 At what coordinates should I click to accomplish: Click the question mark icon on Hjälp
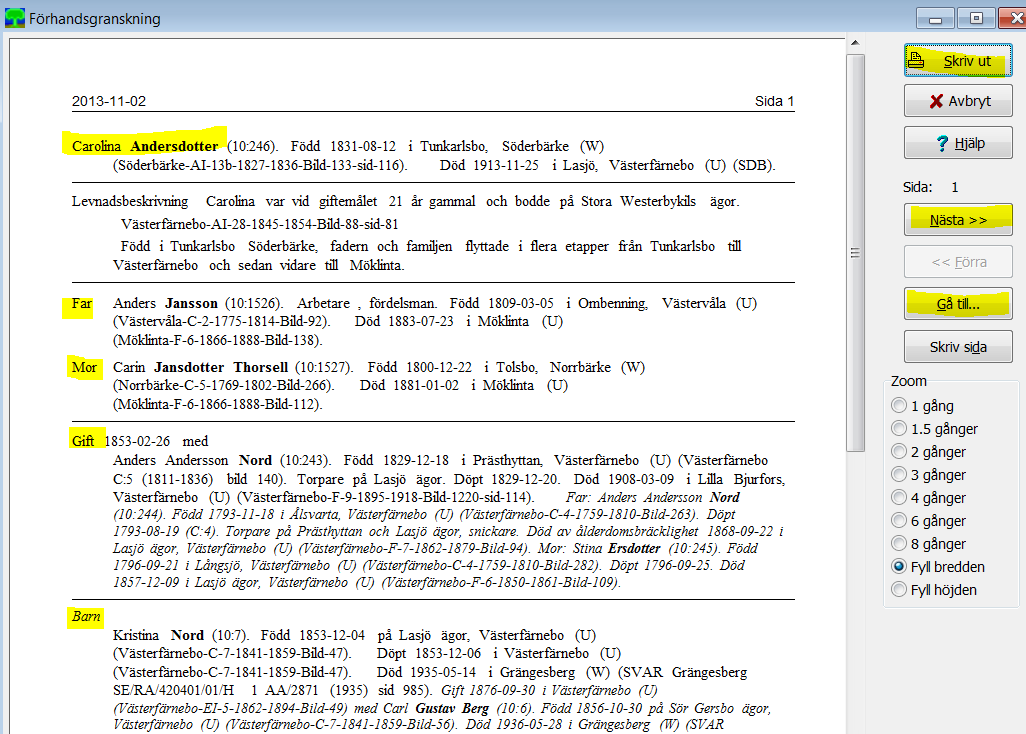pos(942,143)
